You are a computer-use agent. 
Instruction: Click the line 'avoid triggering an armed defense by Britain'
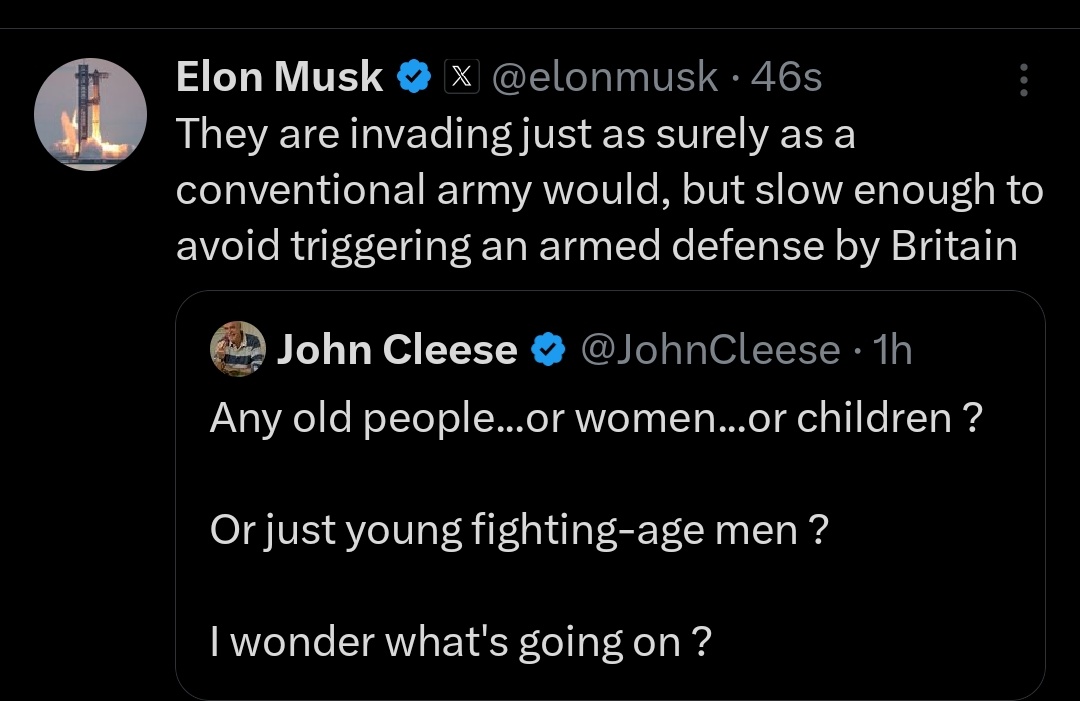(x=596, y=246)
